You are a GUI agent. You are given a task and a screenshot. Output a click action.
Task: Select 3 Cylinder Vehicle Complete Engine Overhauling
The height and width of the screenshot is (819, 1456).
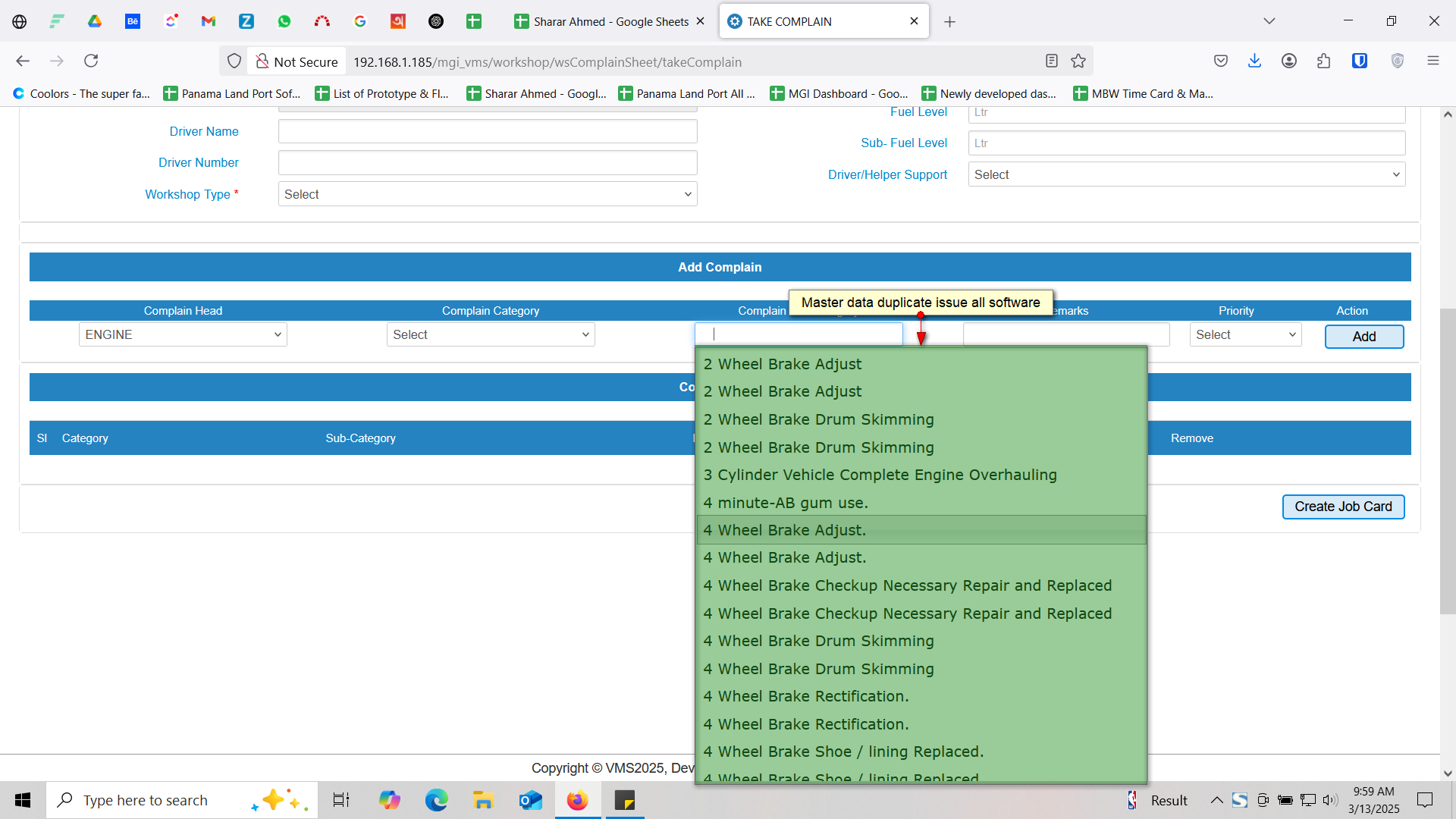(880, 475)
